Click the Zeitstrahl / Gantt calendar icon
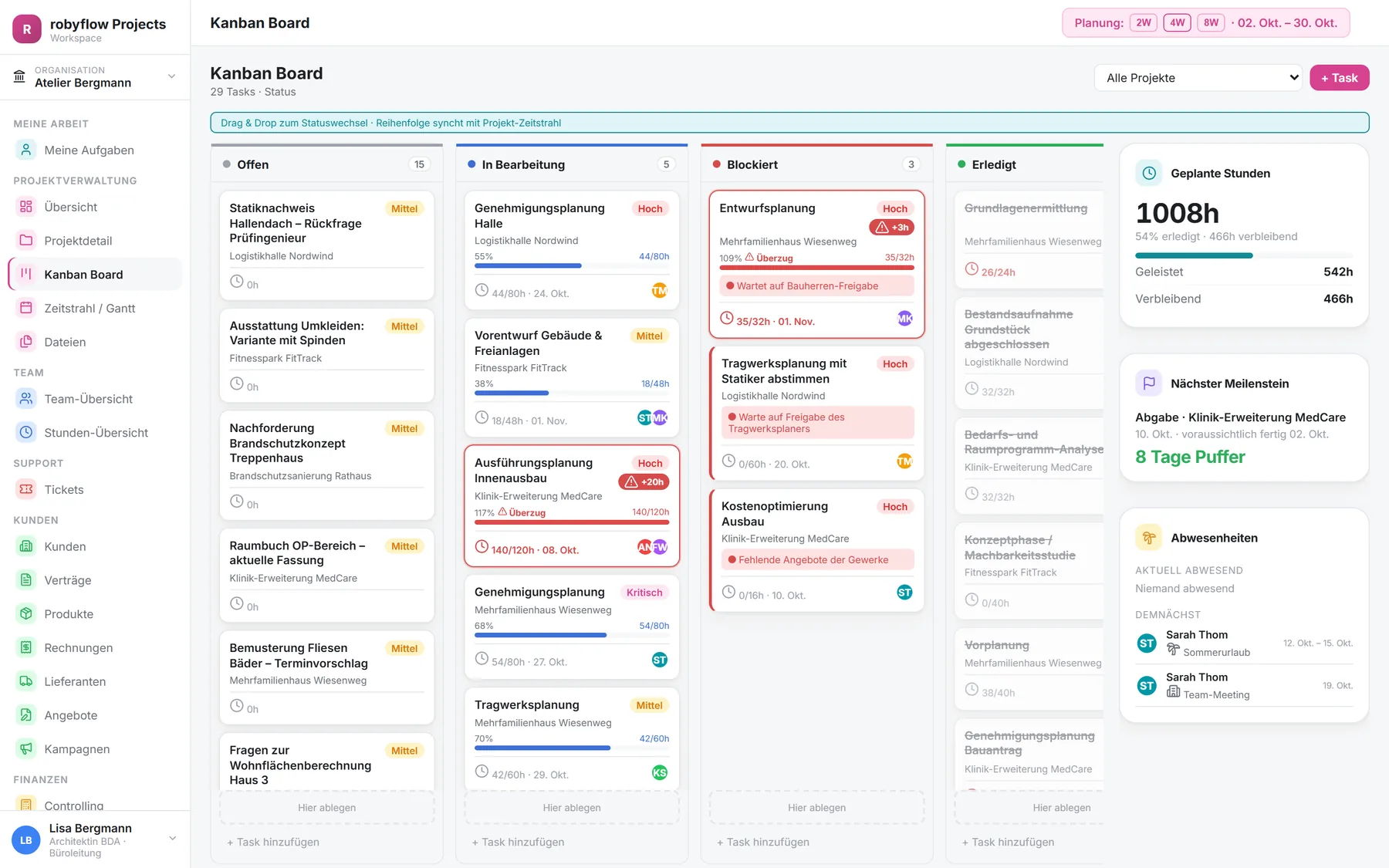 pos(26,308)
